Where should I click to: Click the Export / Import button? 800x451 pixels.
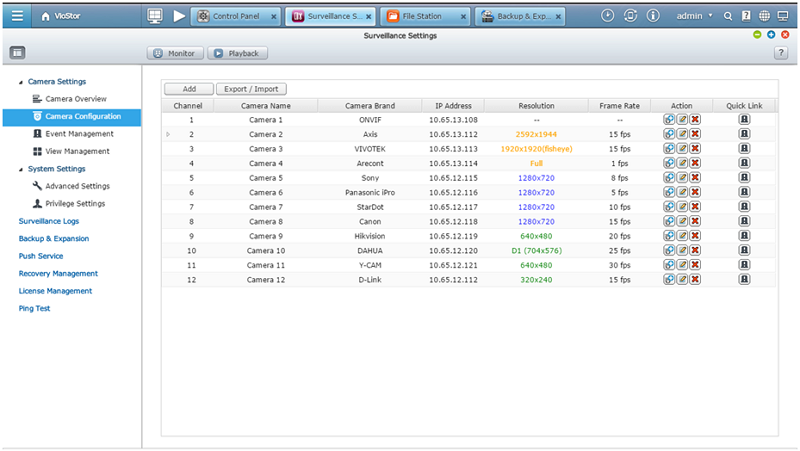pos(251,89)
